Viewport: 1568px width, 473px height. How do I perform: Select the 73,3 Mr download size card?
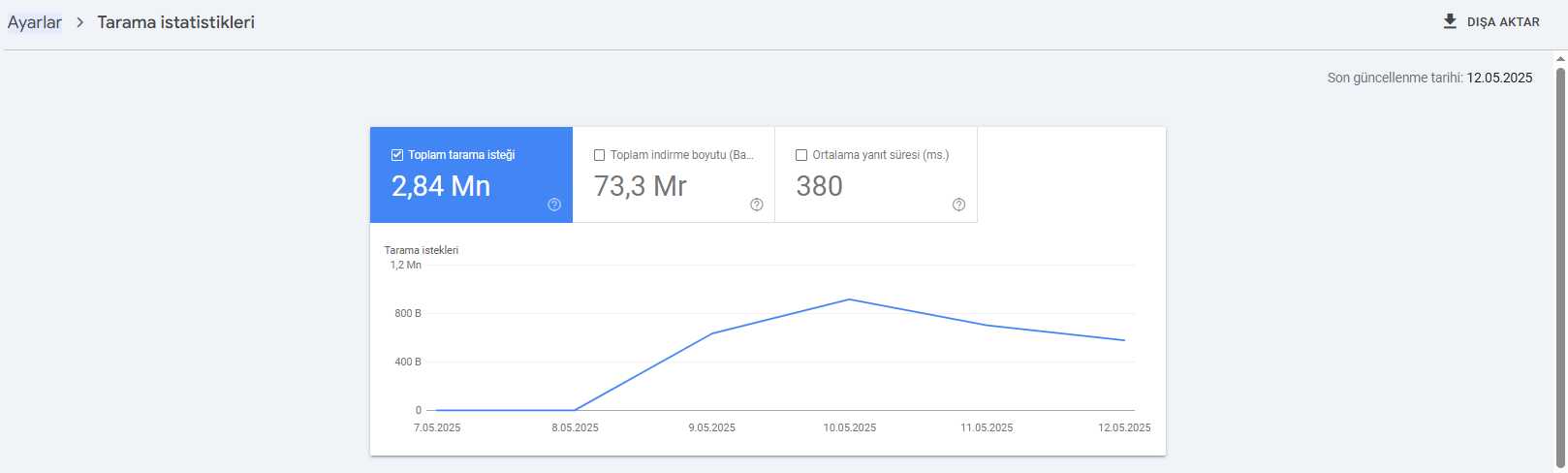click(674, 174)
